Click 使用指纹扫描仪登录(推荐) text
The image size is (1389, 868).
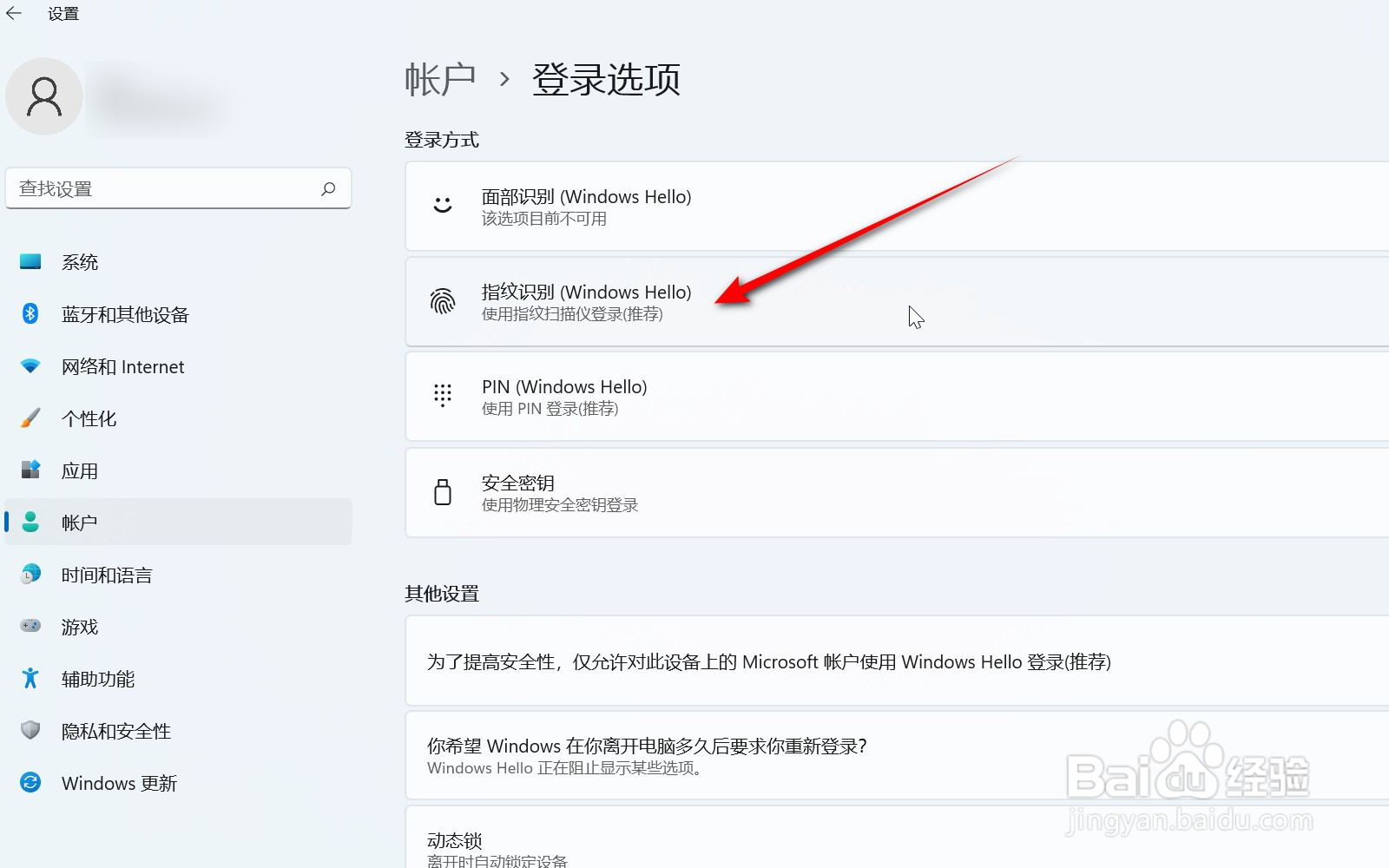click(x=572, y=314)
